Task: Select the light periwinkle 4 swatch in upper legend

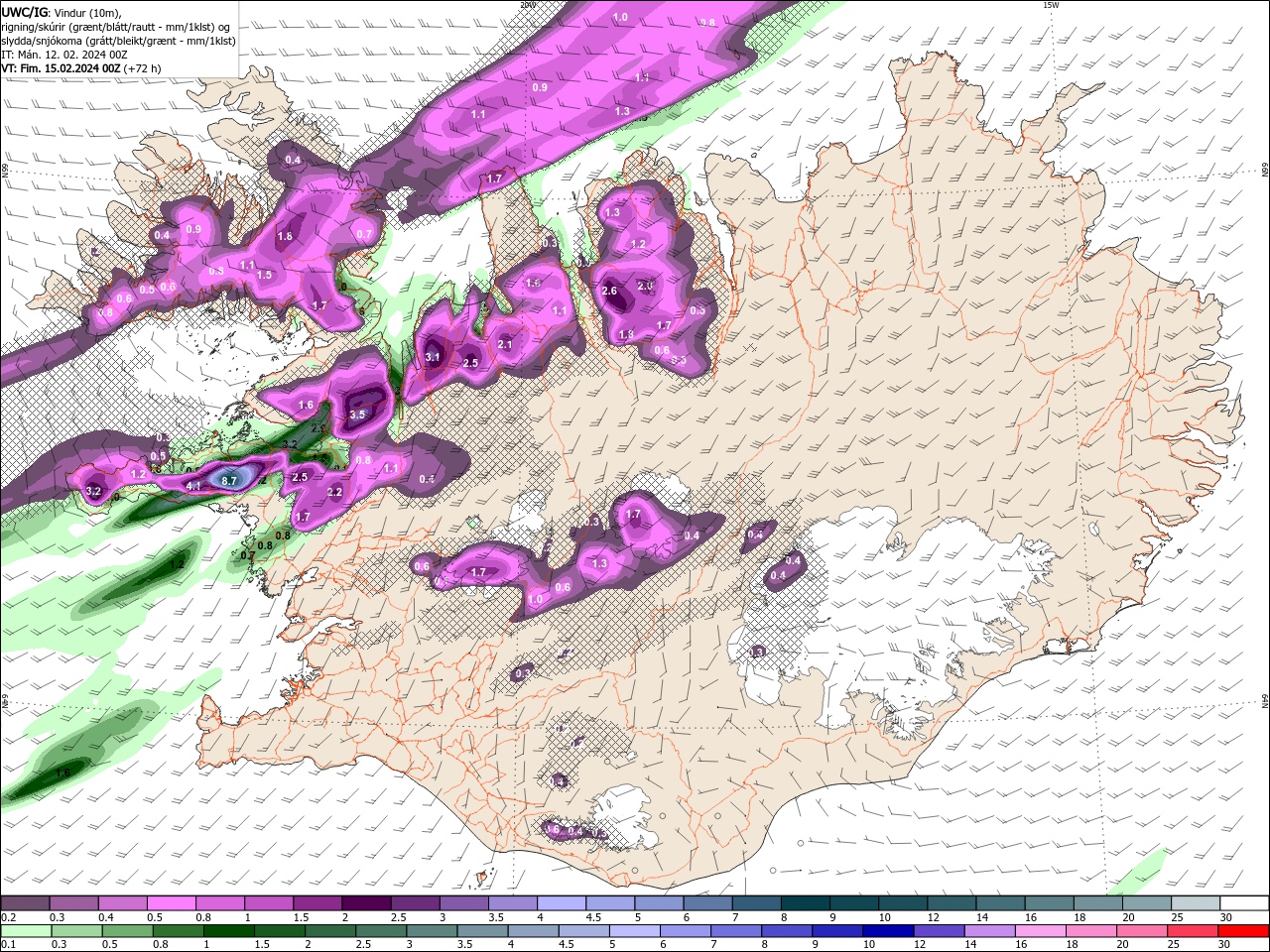Action: pyautogui.click(x=562, y=903)
